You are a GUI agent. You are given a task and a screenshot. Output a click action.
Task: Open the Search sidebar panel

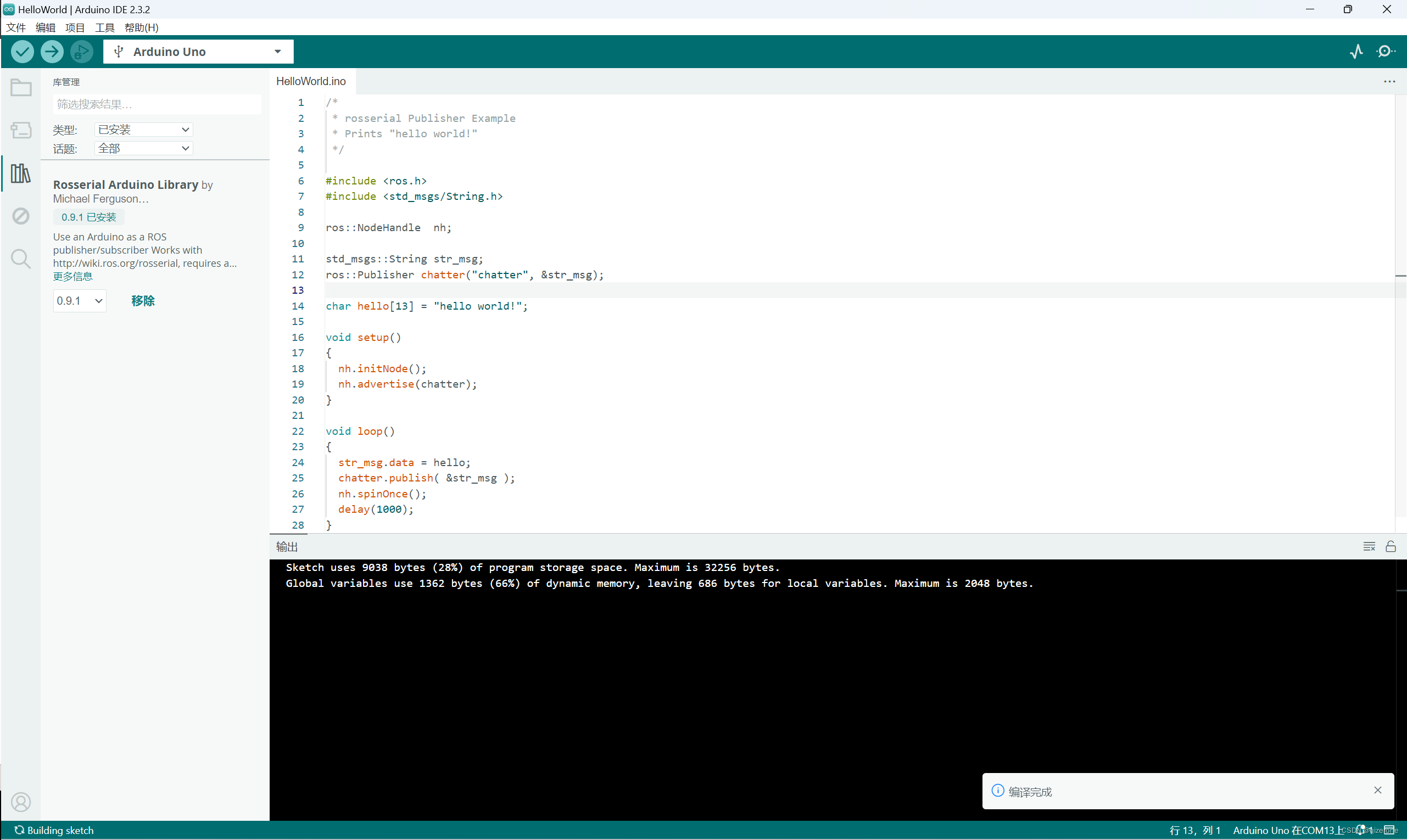20,259
